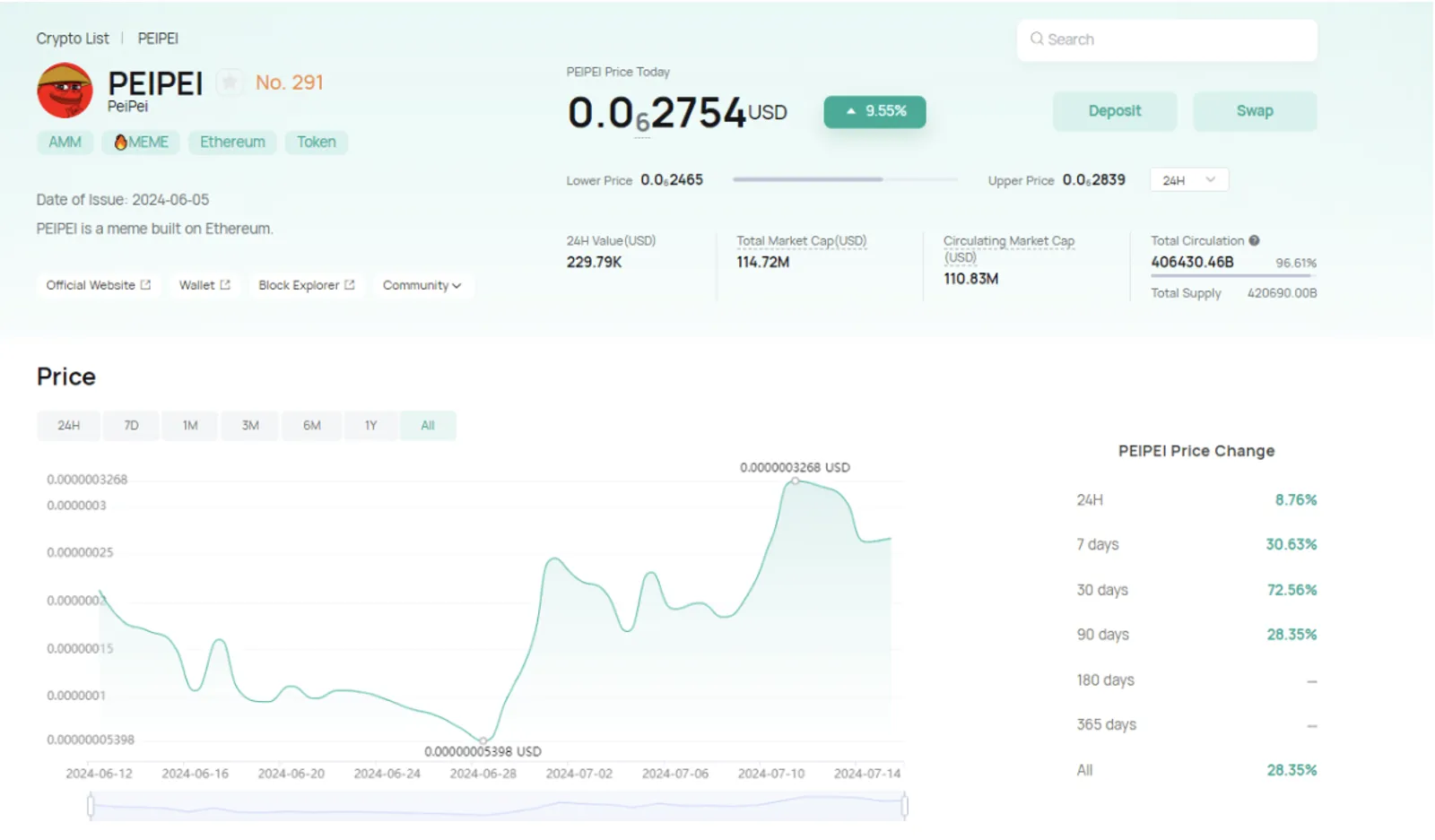Select the 24H chart tab
Image resolution: width=1435 pixels, height=840 pixels.
coord(68,425)
